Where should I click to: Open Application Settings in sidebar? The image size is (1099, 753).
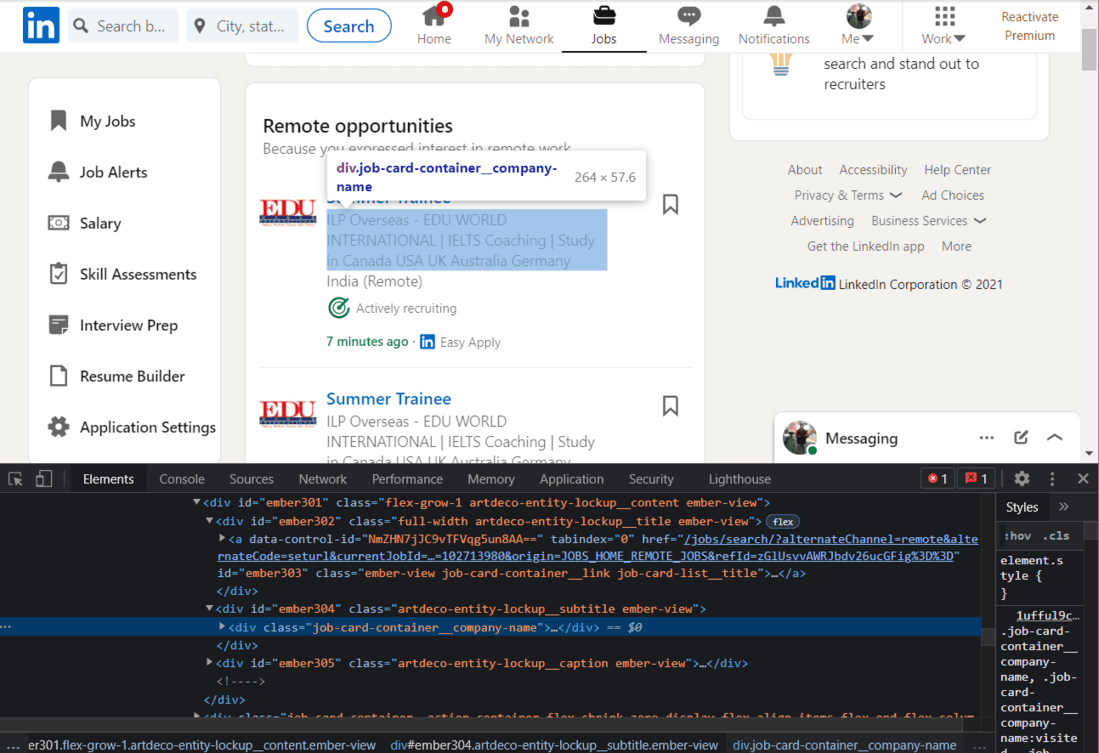tap(132, 428)
